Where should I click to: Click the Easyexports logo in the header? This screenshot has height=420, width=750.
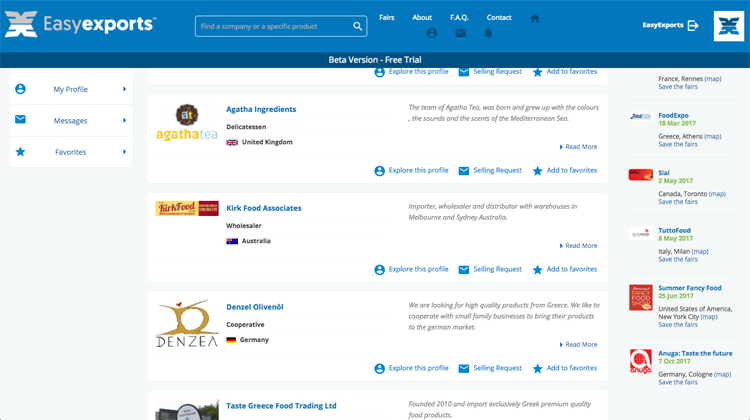[80, 24]
